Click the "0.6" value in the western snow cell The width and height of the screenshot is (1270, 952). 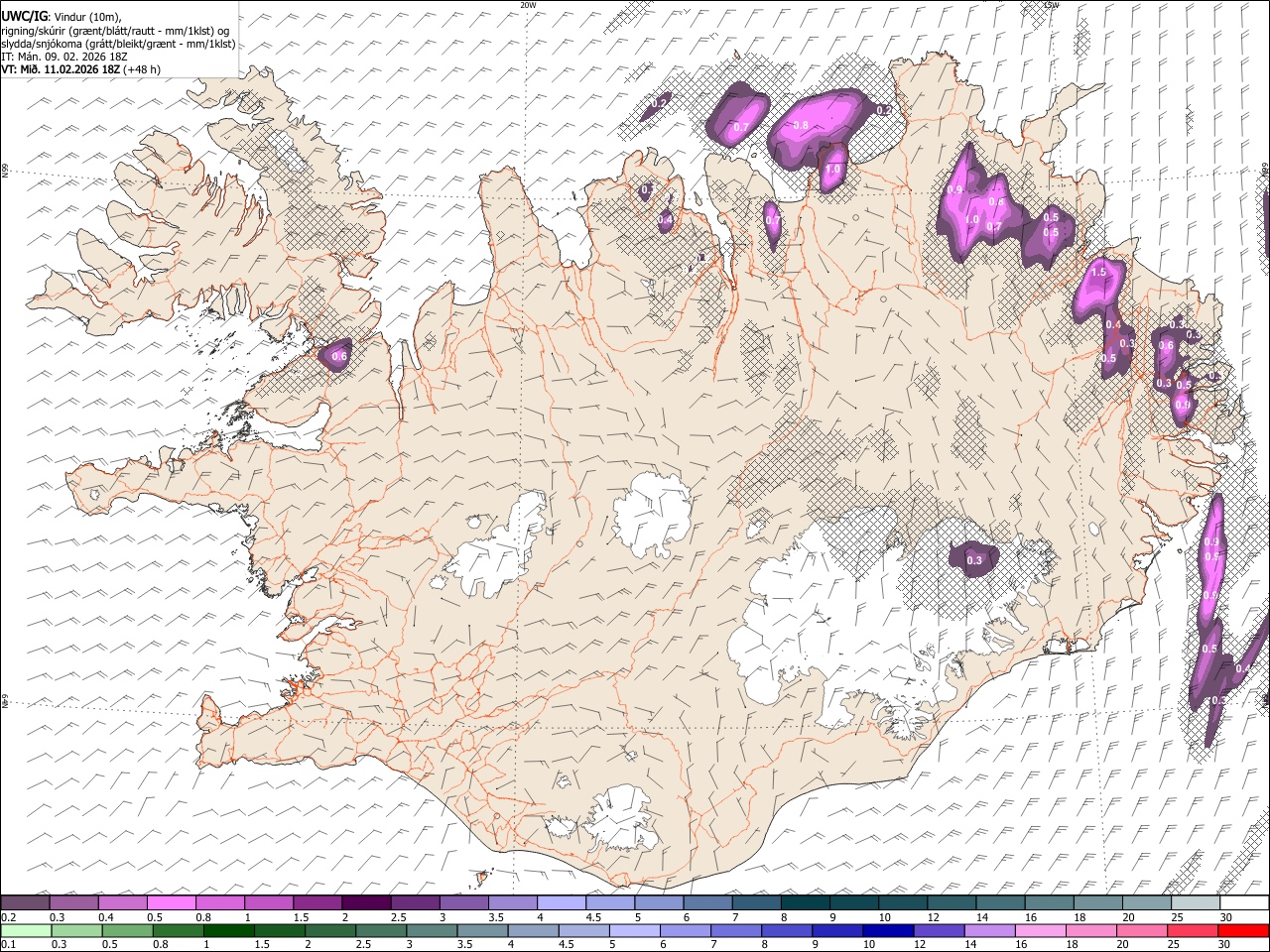pos(339,356)
